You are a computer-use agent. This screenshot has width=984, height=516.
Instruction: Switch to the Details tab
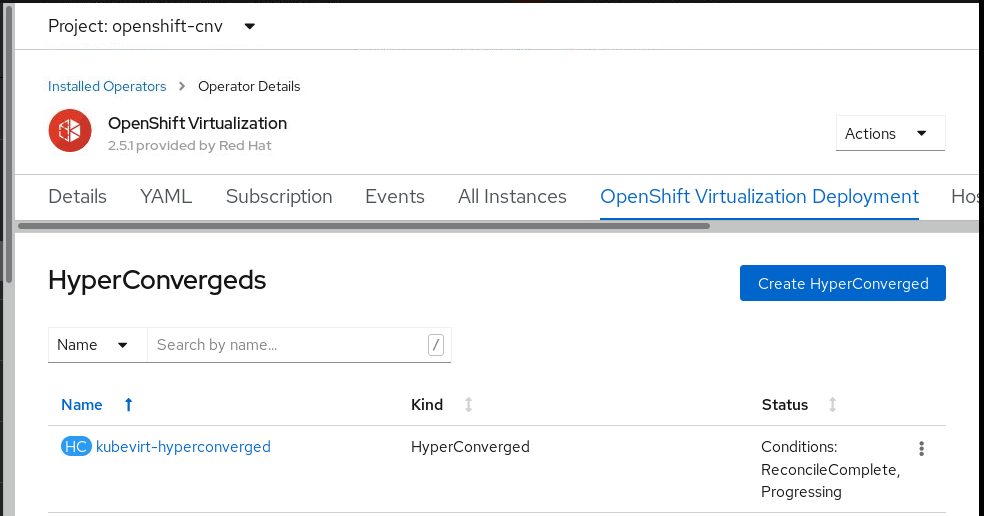coord(77,197)
